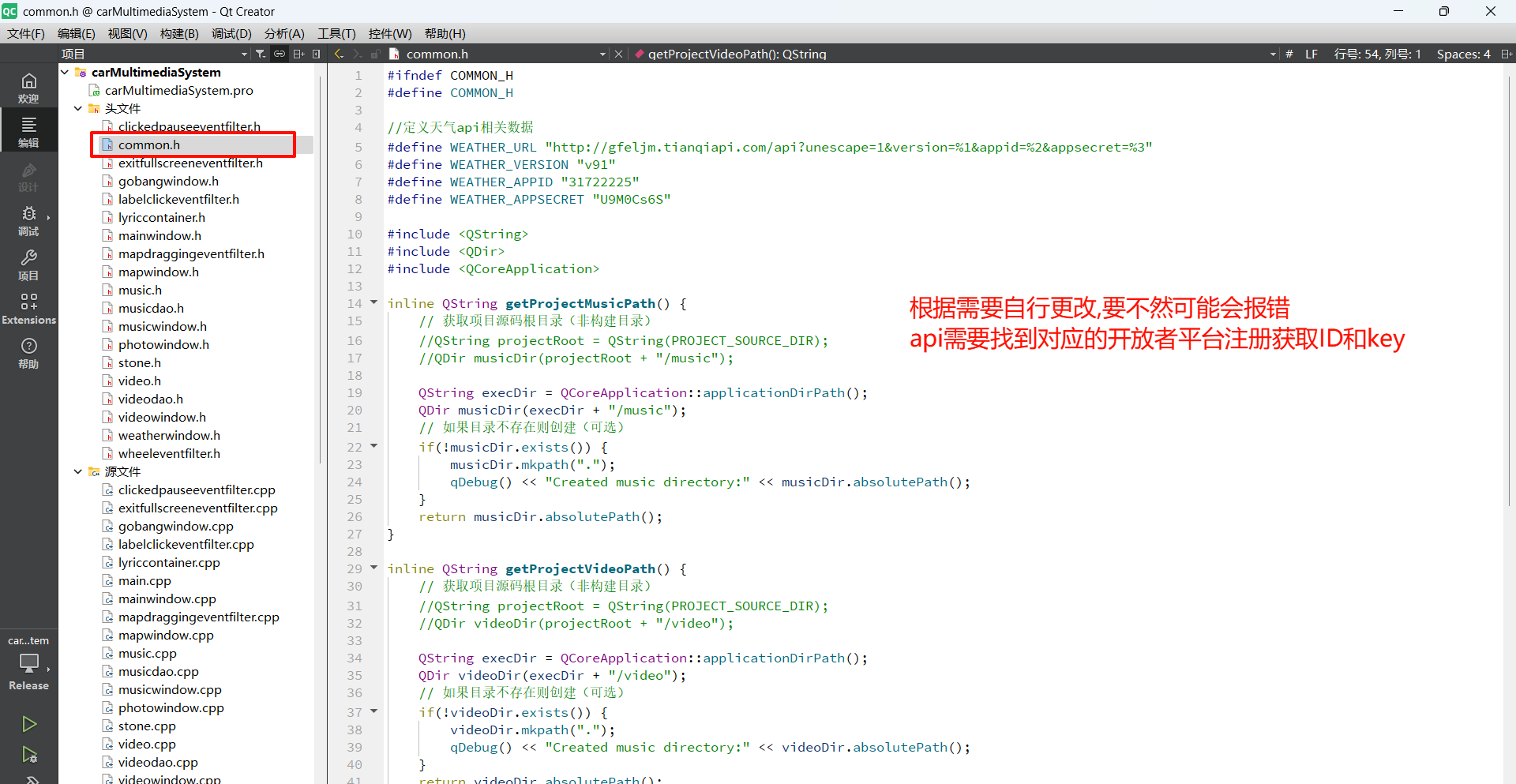Select mainwindow.h in the tree
The image size is (1516, 784).
point(159,235)
